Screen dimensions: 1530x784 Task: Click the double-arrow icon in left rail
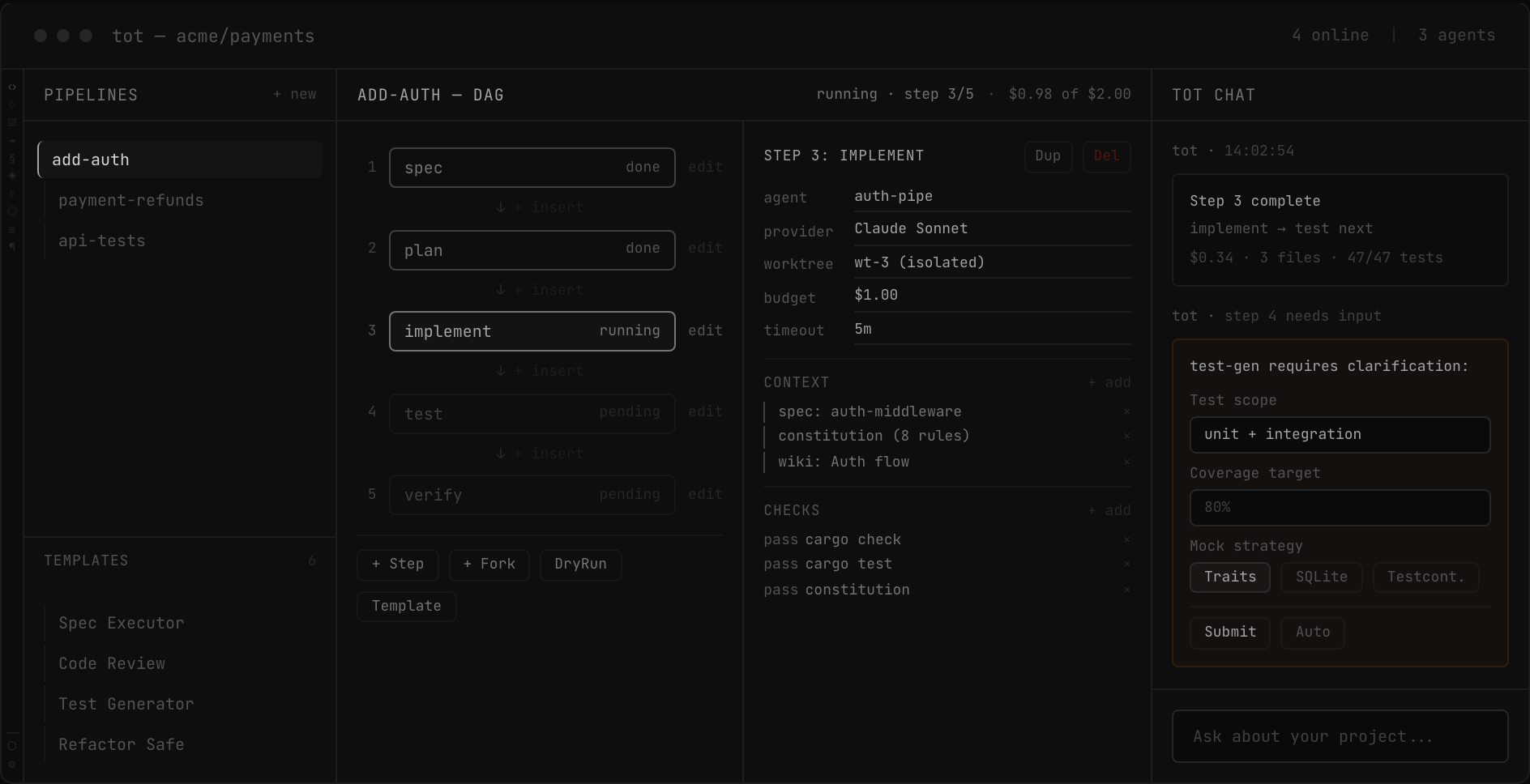(x=12, y=141)
